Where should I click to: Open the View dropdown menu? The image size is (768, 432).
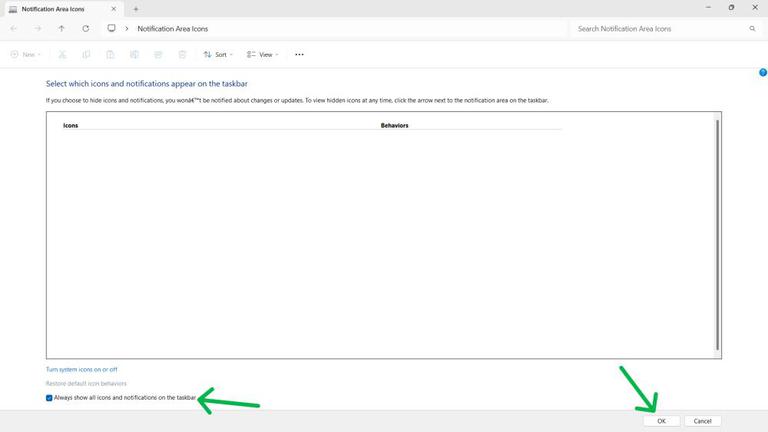pos(263,54)
